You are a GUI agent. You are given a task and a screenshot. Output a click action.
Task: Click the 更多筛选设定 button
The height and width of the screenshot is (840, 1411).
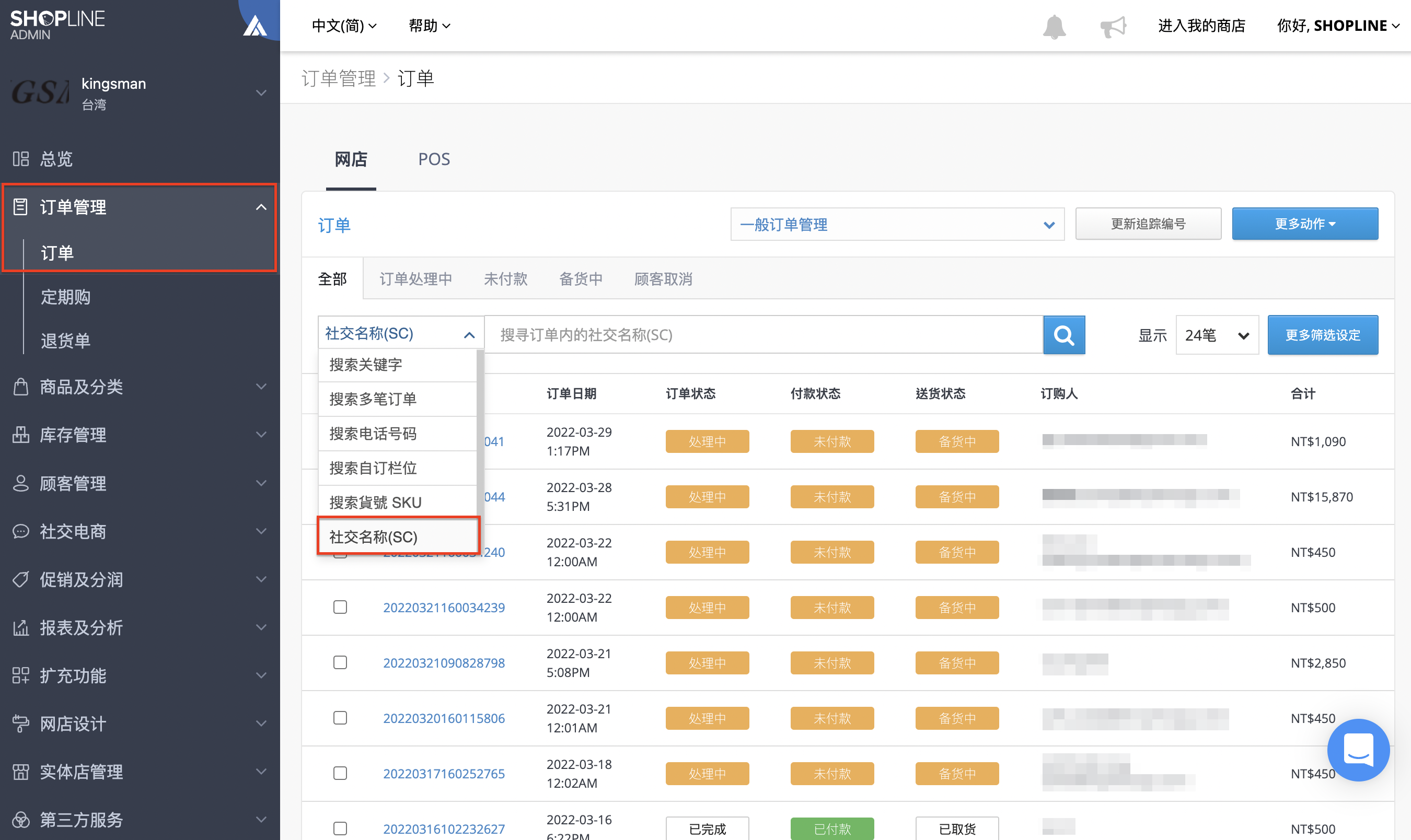(x=1322, y=334)
